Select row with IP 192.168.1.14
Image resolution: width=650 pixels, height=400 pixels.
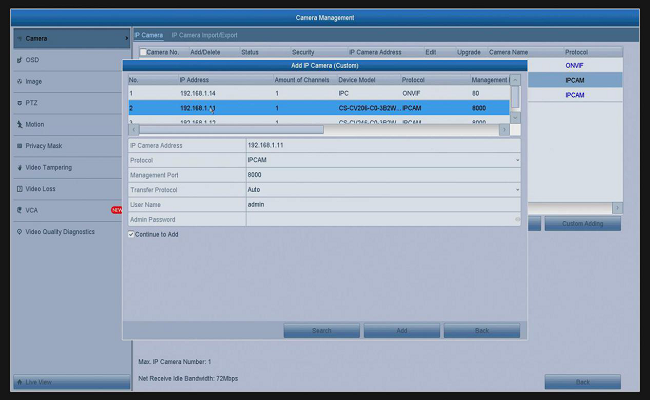point(319,94)
